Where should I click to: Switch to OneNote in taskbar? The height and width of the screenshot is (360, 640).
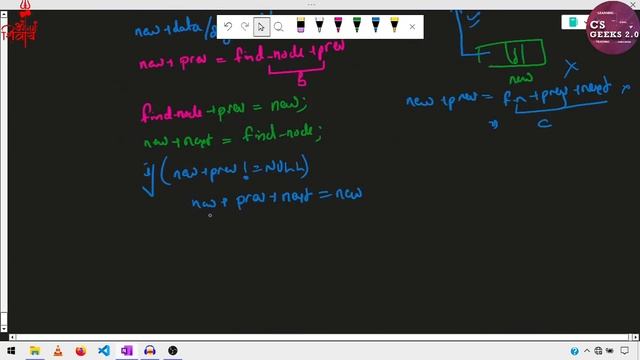127,351
